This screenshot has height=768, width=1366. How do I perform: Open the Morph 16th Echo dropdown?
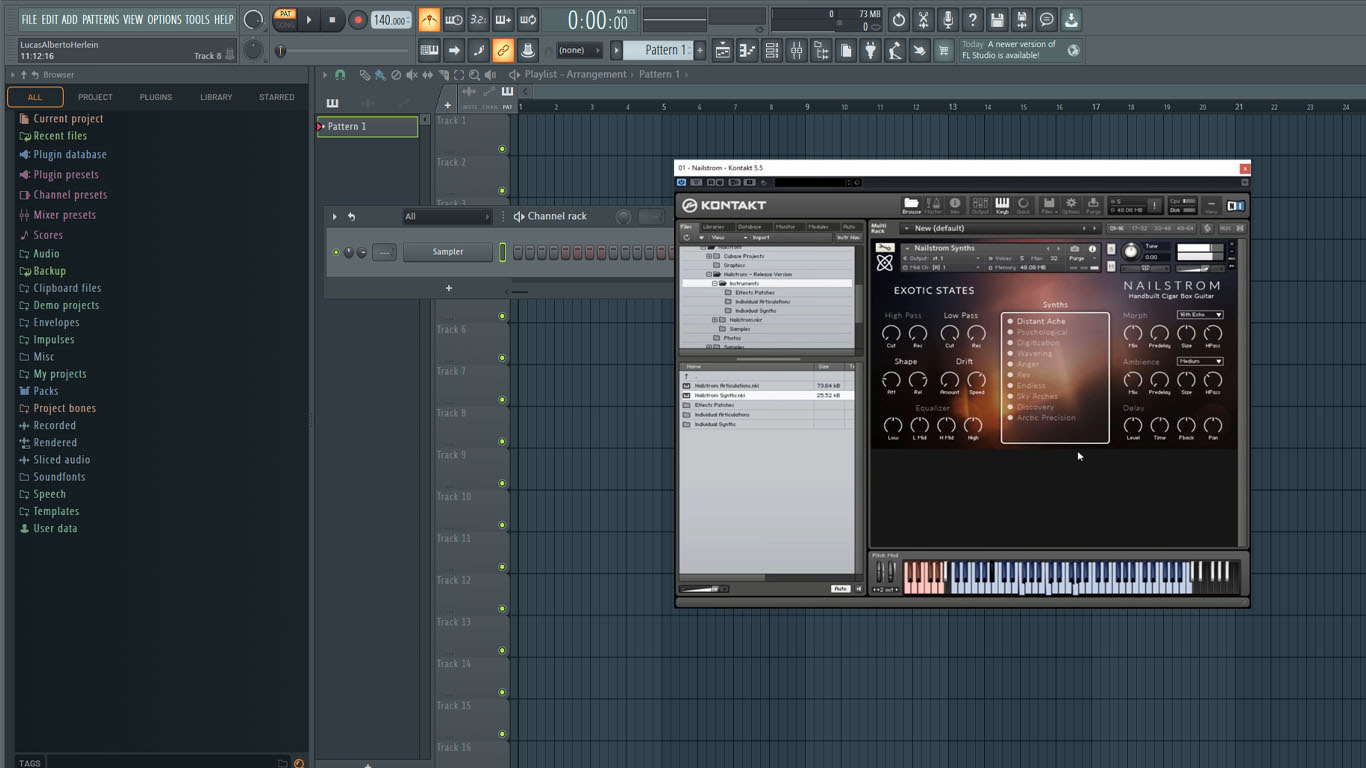pos(1200,315)
